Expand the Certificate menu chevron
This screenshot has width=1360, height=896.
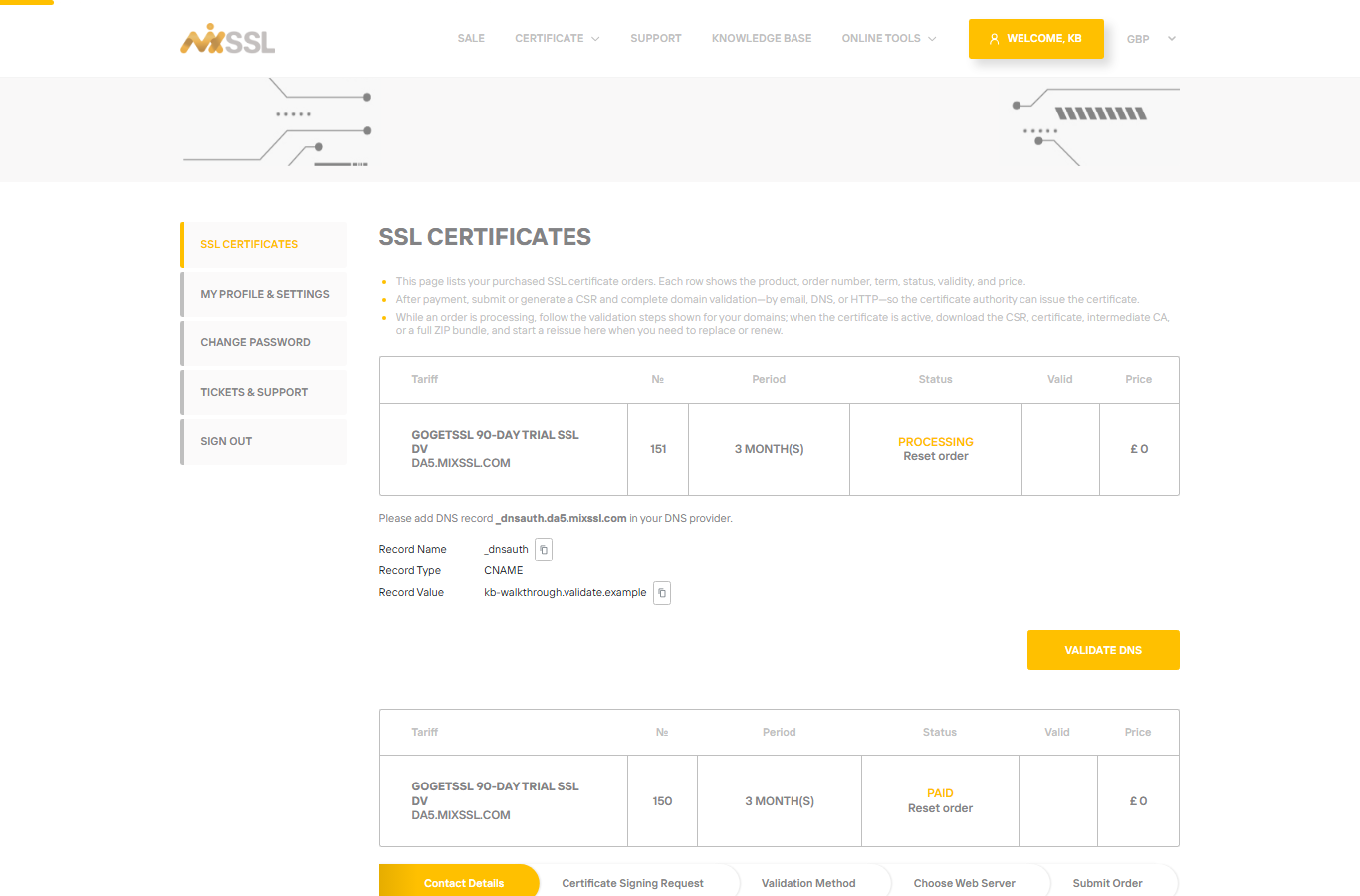tap(595, 39)
